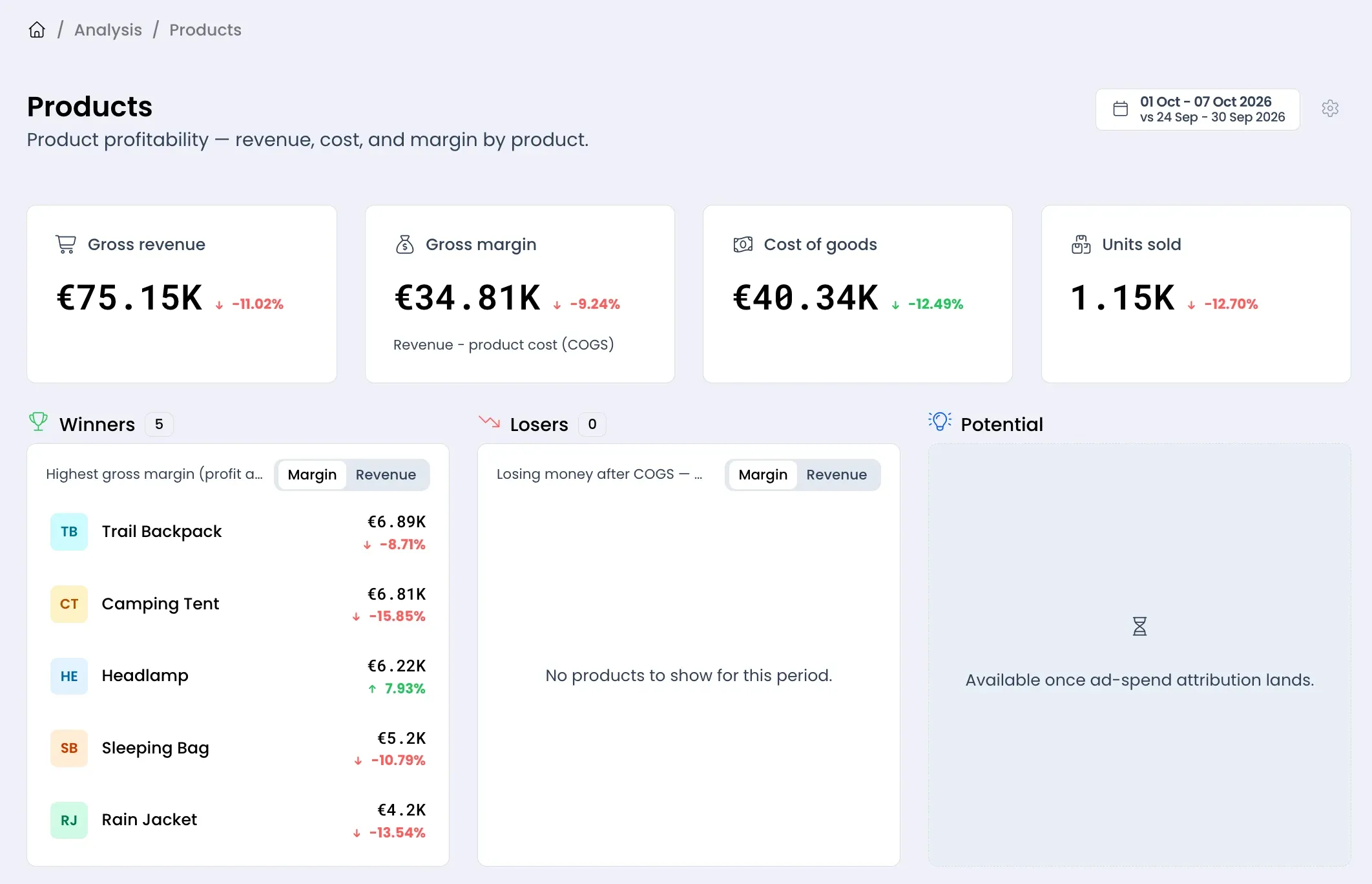Open the Headlamp product row
The width and height of the screenshot is (1372, 884).
tap(238, 676)
